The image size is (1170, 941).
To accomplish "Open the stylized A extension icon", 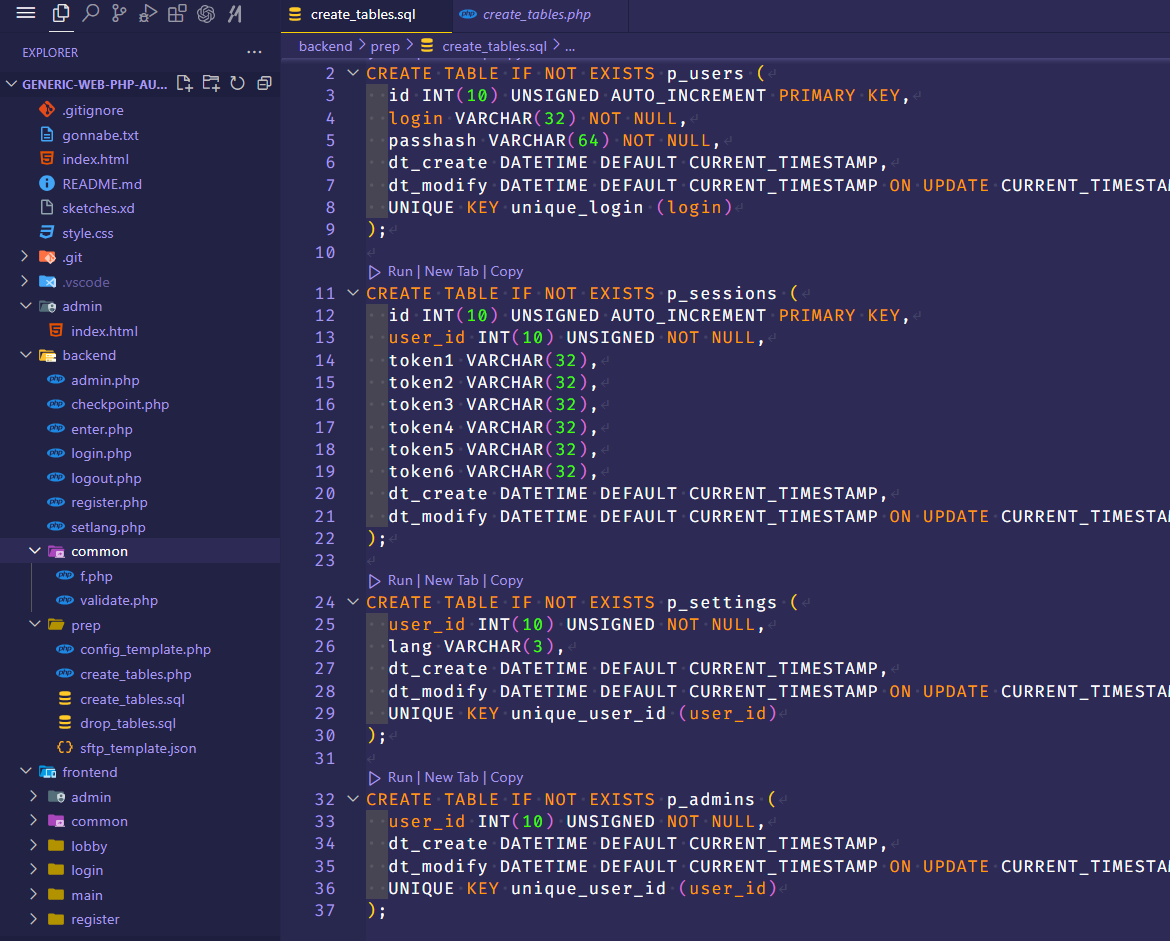I will click(x=235, y=13).
